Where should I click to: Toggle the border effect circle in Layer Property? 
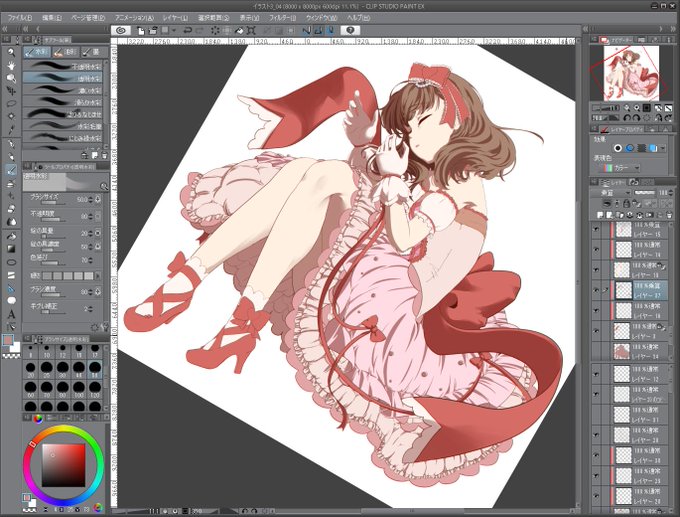pyautogui.click(x=618, y=148)
